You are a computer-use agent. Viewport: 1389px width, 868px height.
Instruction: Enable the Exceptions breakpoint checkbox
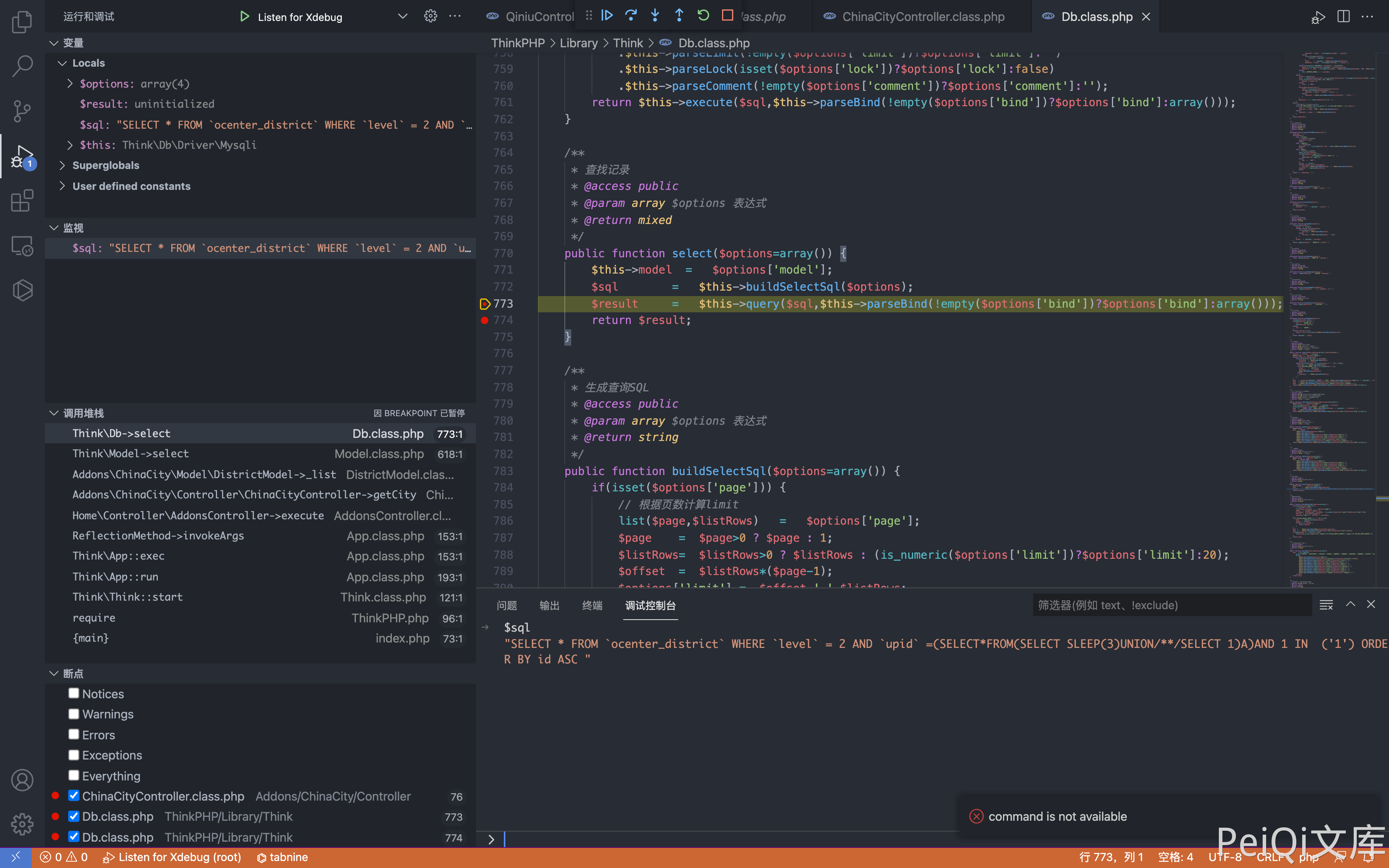[x=74, y=755]
